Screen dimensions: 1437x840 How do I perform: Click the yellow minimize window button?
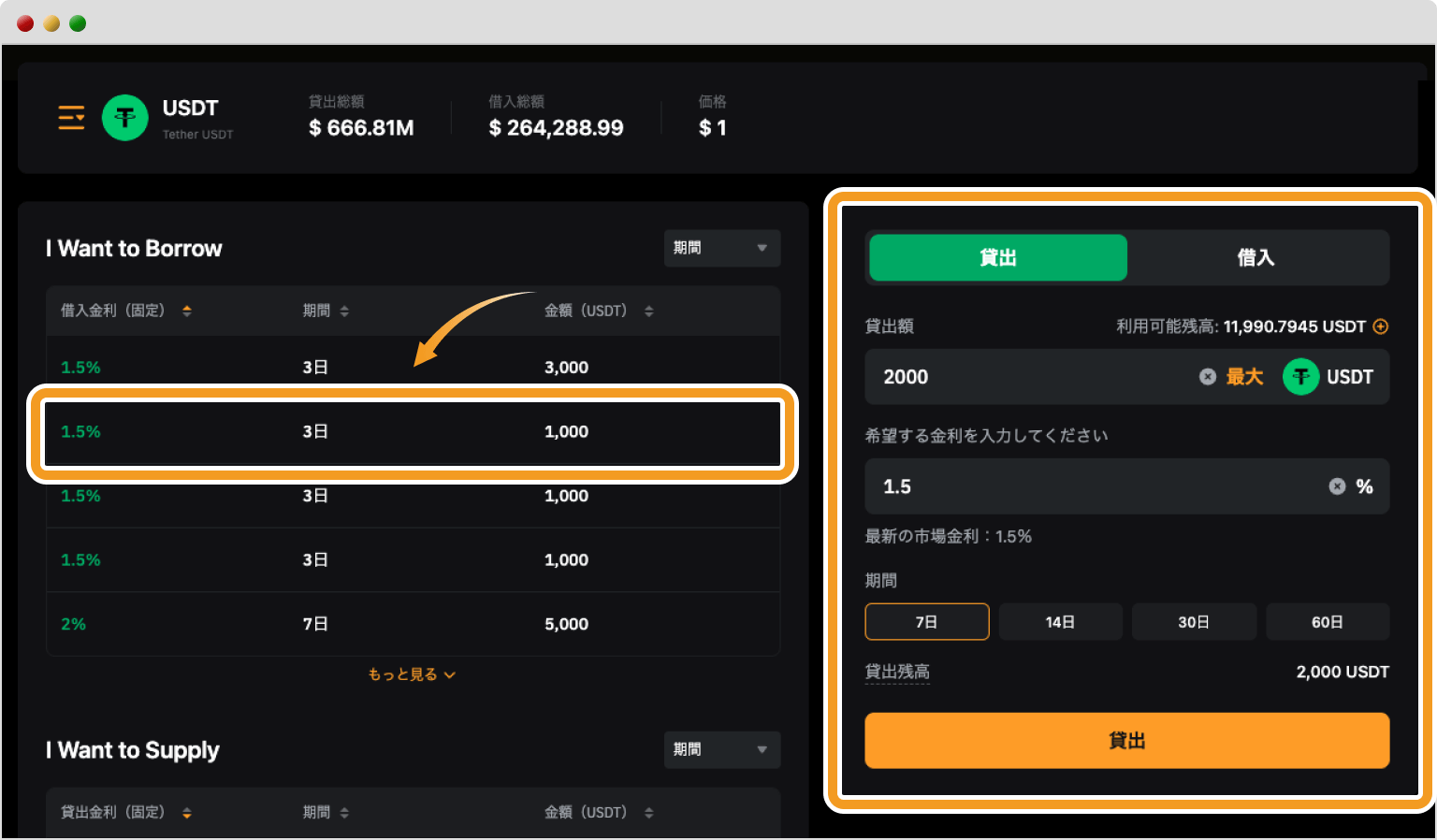[x=51, y=23]
